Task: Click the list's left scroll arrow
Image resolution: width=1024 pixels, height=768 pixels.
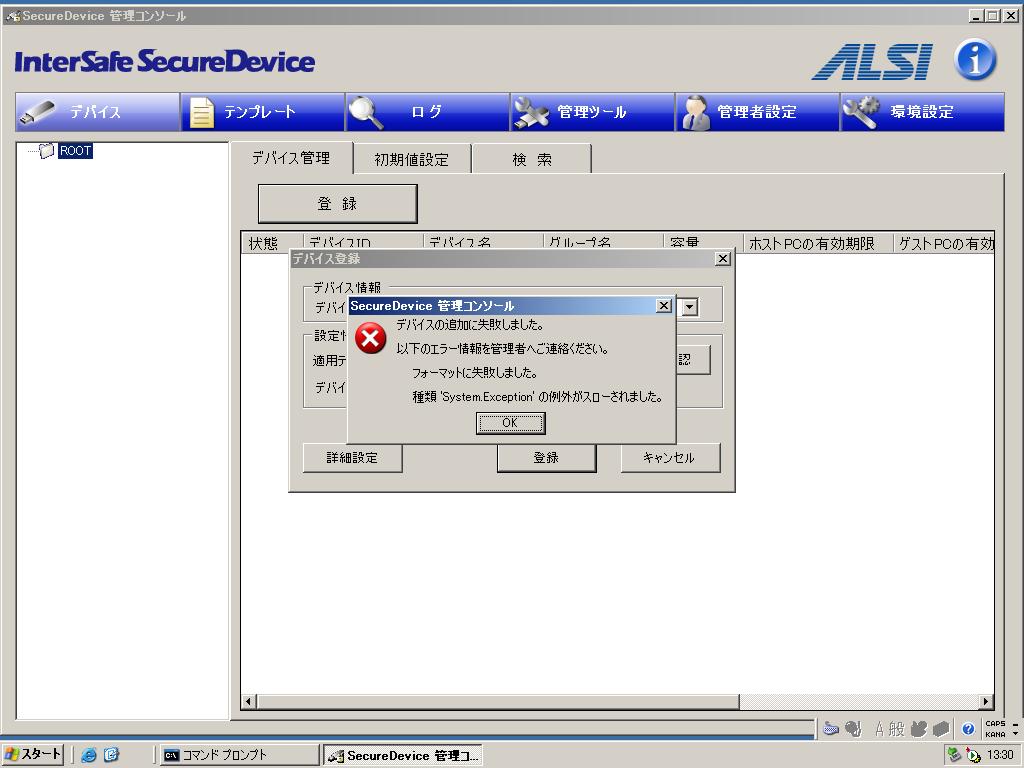Action: (x=248, y=702)
